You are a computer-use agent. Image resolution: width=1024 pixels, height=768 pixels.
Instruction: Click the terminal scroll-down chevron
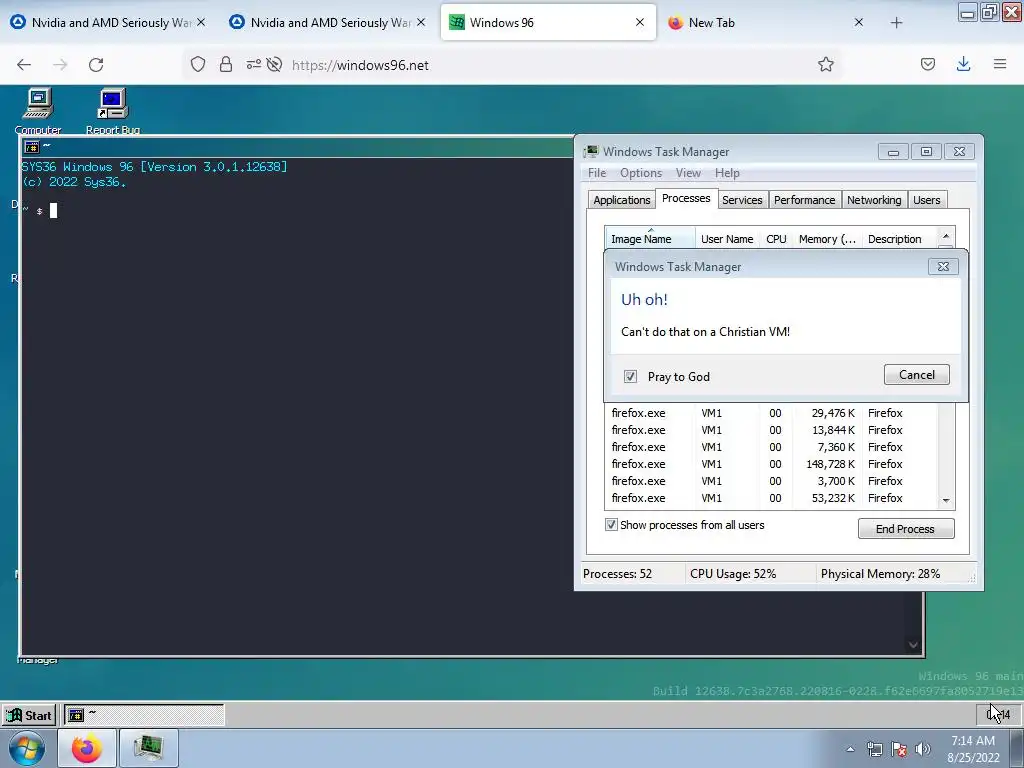pos(913,645)
